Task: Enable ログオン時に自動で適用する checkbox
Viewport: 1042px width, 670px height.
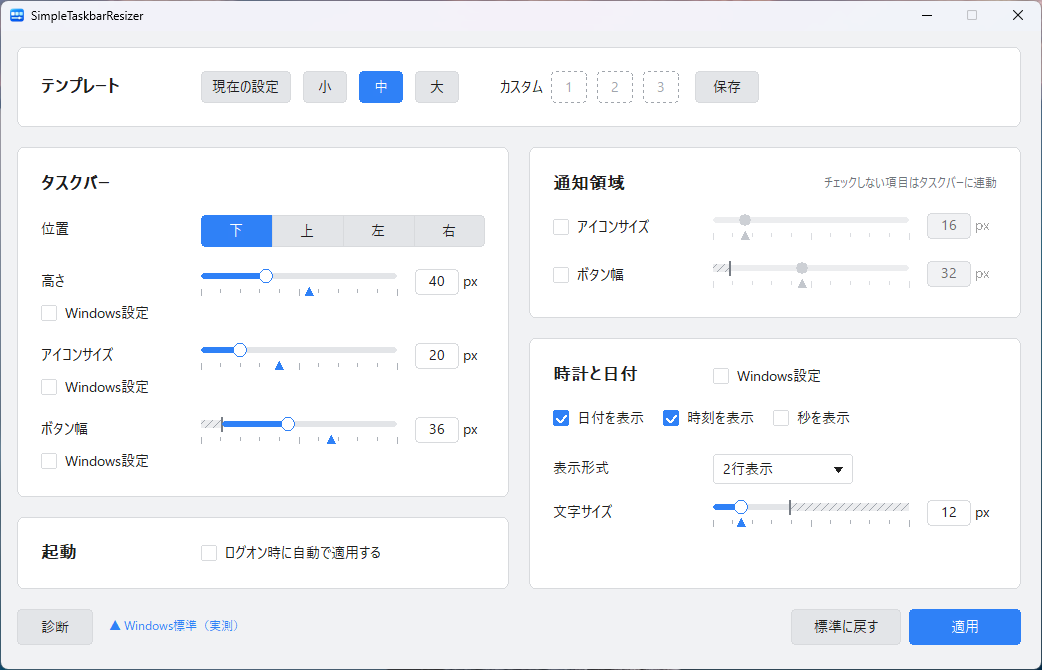Action: 209,553
